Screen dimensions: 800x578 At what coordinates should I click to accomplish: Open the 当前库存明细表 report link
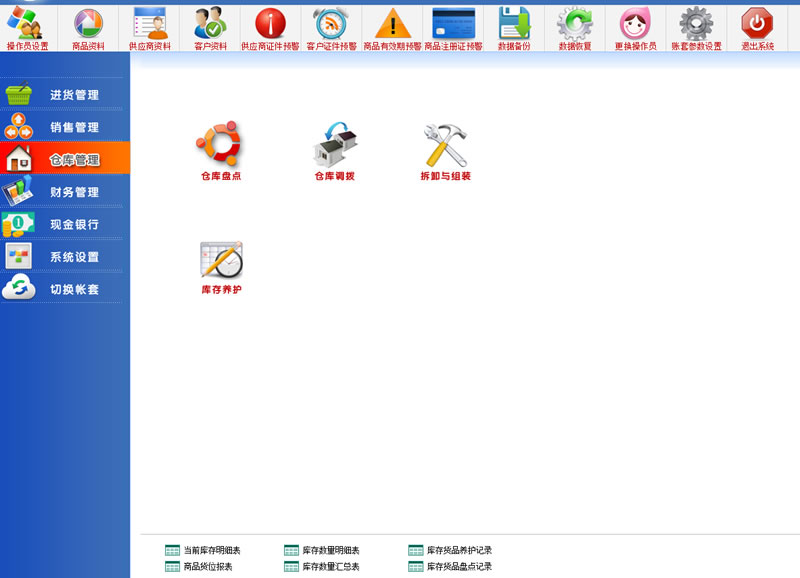[211, 550]
